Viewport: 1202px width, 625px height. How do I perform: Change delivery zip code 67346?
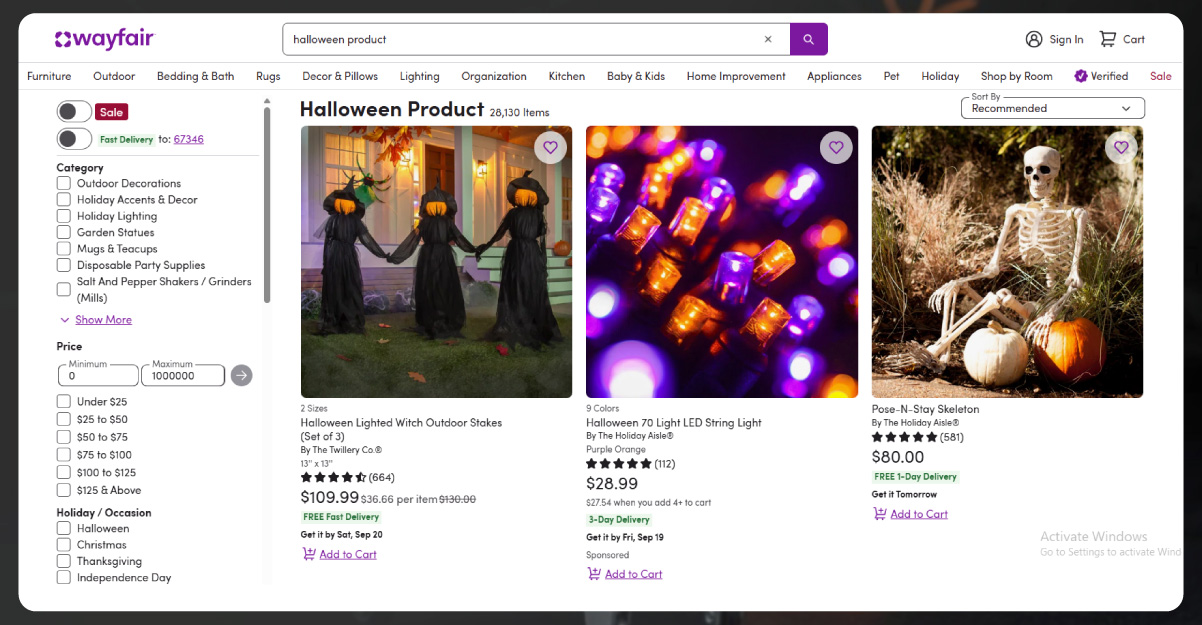tap(189, 138)
